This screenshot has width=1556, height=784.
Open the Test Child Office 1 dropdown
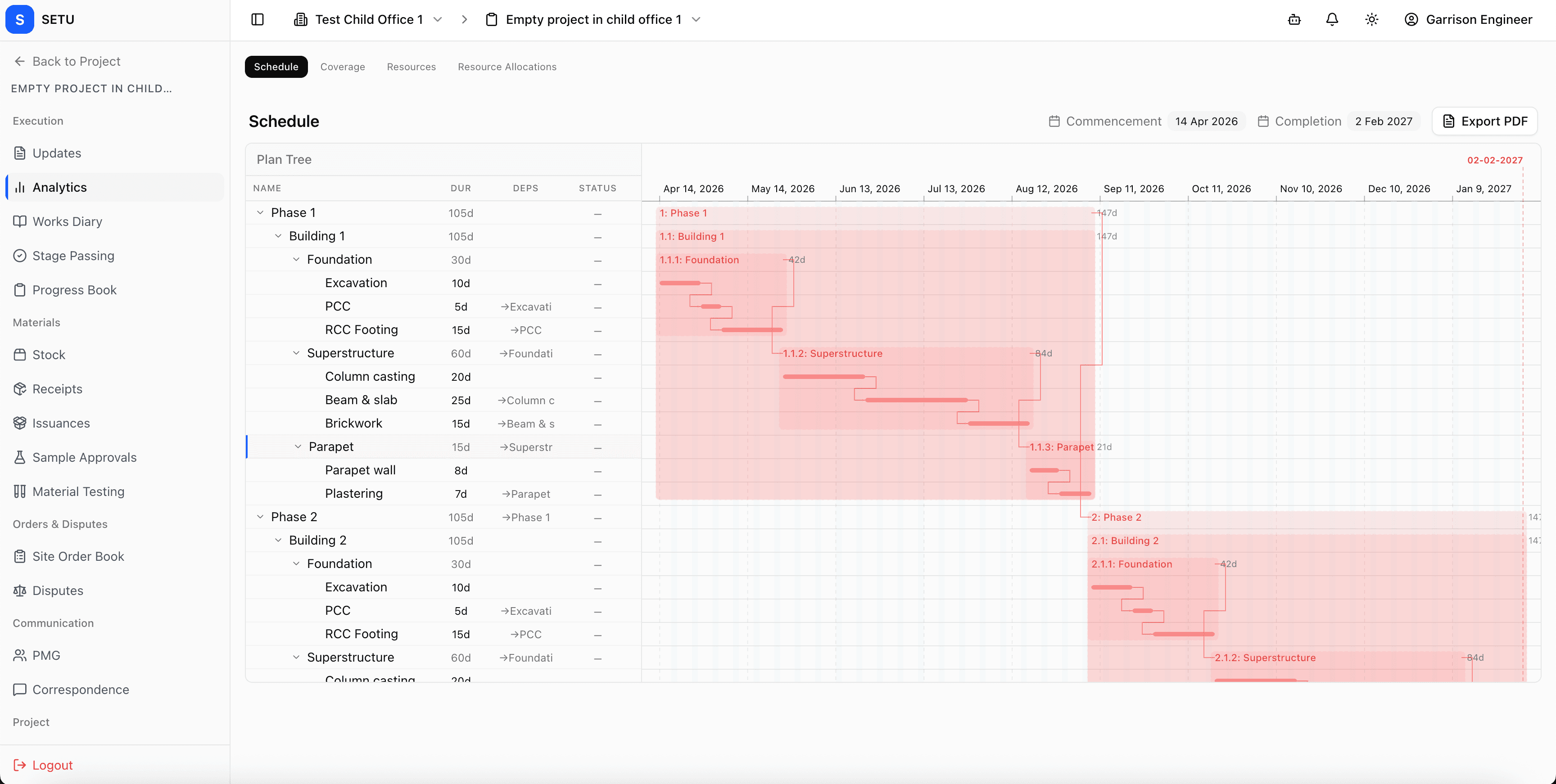tap(438, 19)
